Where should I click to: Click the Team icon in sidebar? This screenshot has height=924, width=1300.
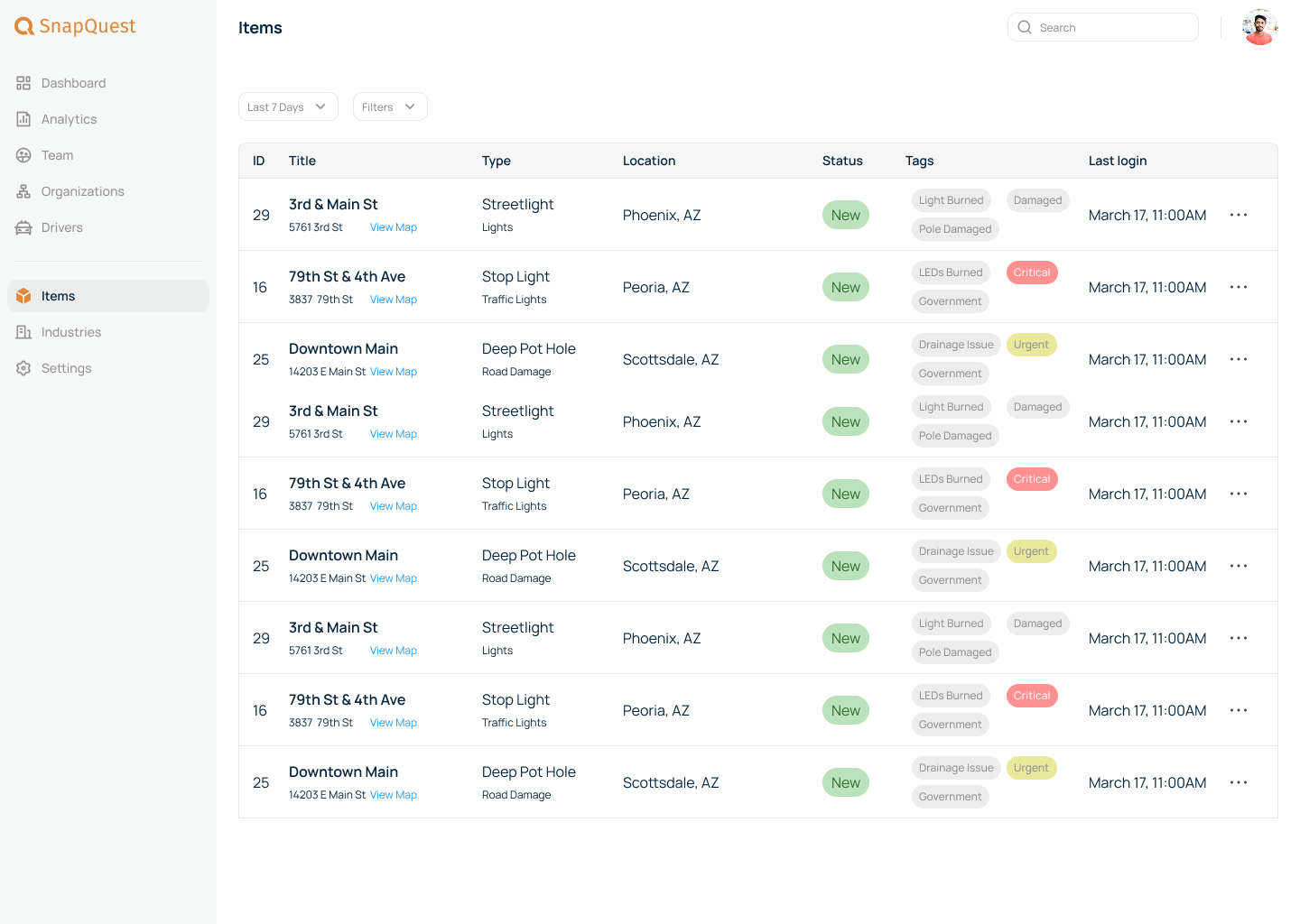click(x=23, y=155)
